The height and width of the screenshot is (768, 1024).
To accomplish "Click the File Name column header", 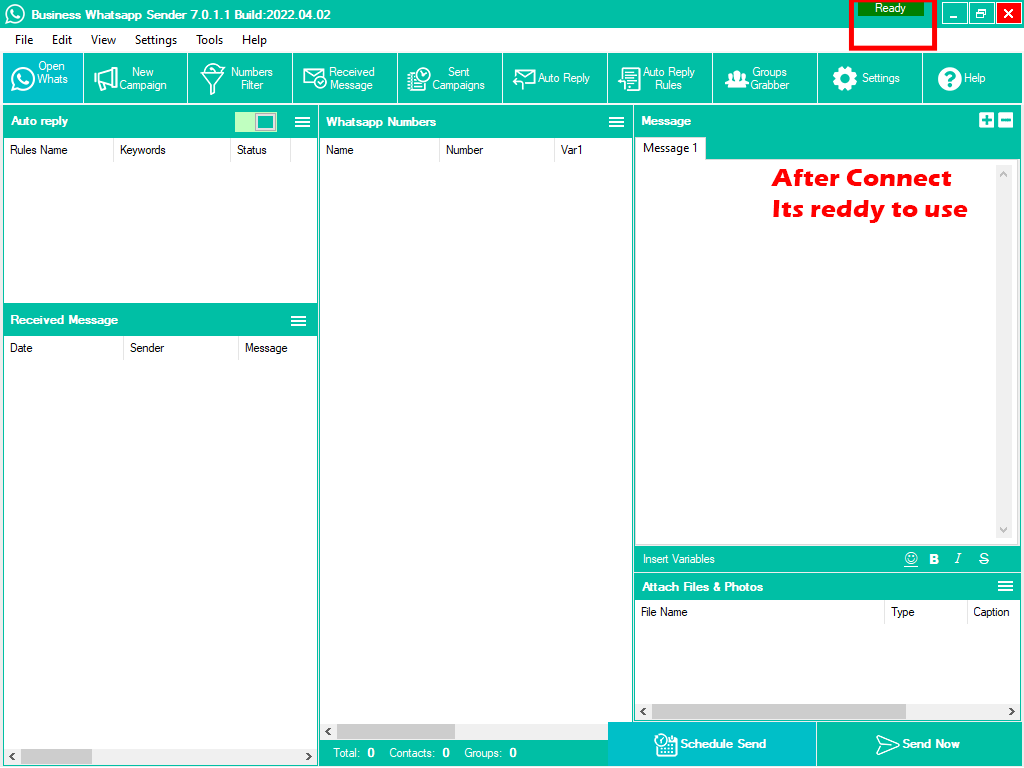I will (x=760, y=612).
